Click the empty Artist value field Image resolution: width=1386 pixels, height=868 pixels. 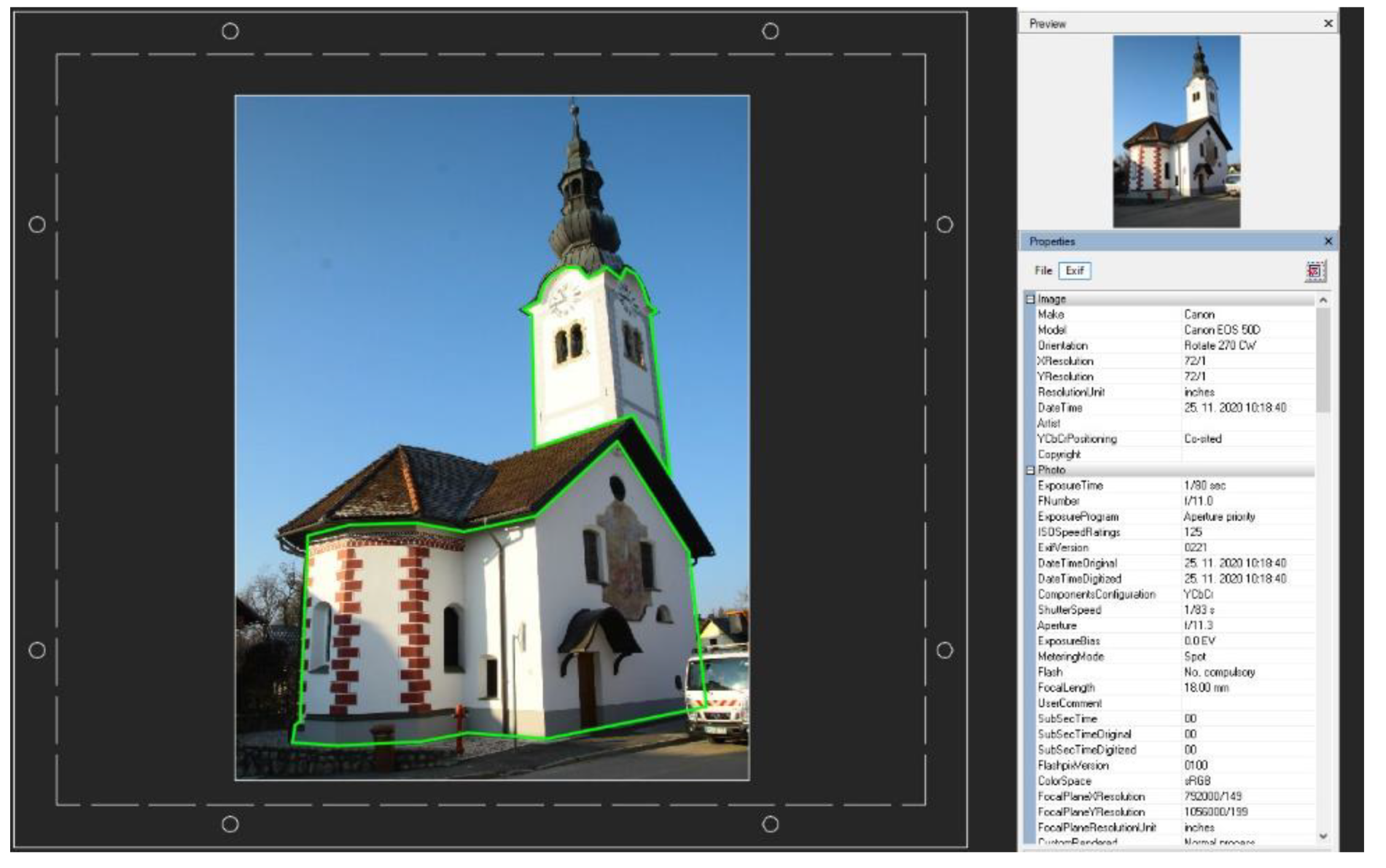(x=1247, y=423)
